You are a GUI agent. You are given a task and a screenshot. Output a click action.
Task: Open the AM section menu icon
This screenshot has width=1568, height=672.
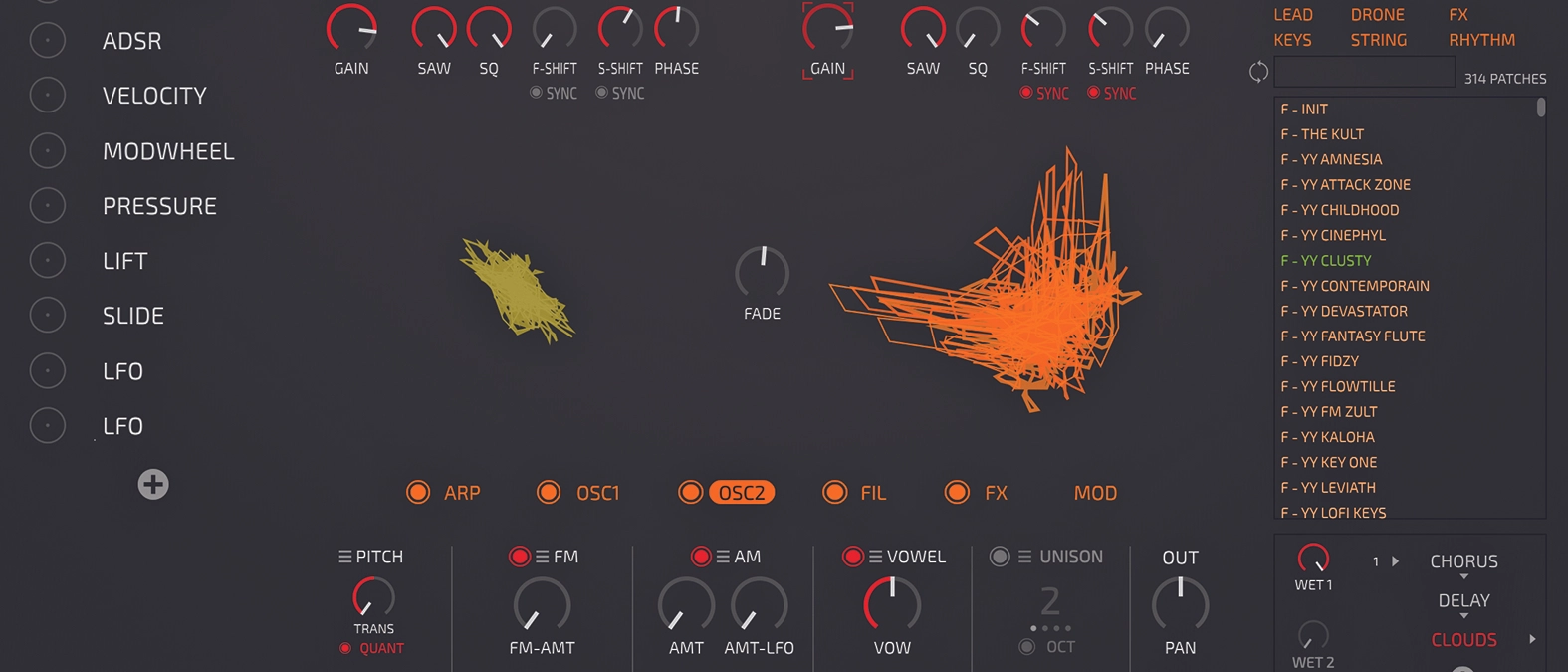tap(724, 557)
